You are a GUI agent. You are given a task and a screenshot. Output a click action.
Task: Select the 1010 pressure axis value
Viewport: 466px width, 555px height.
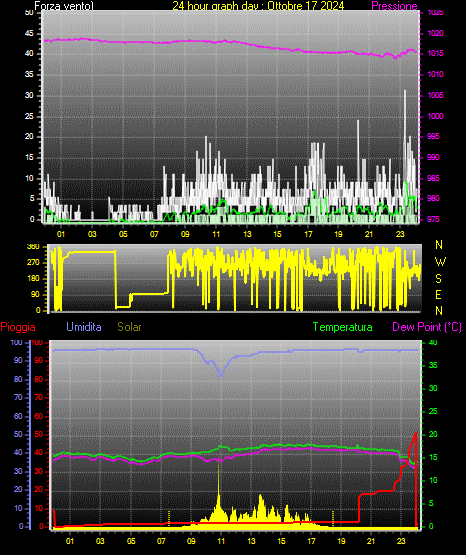435,74
